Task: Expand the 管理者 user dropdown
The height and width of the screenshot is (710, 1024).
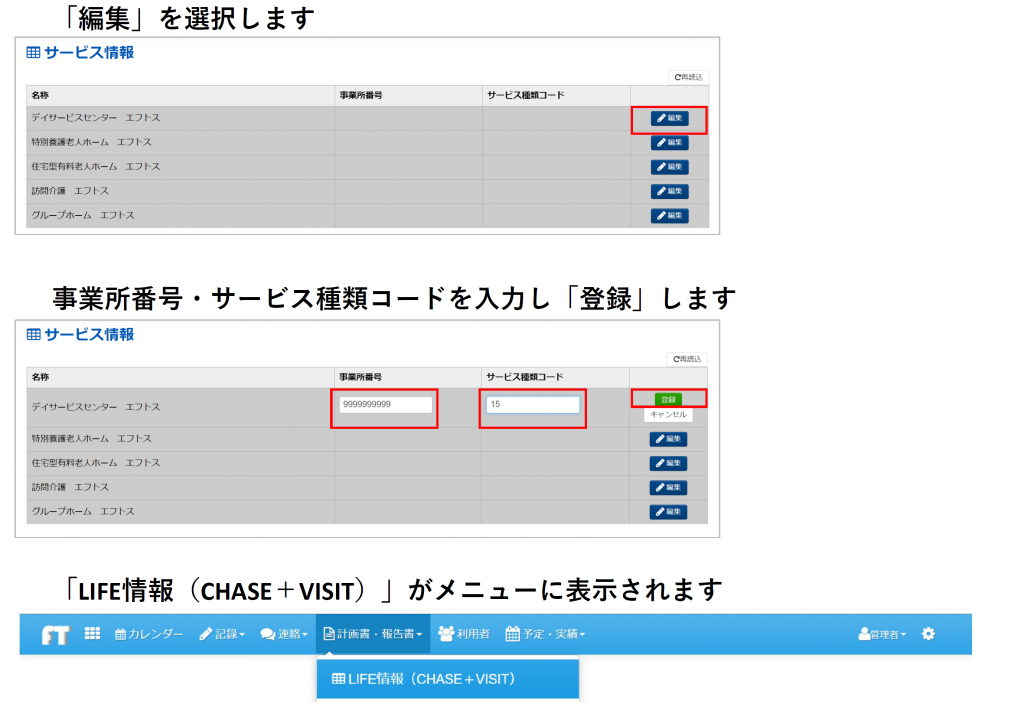Action: (880, 633)
